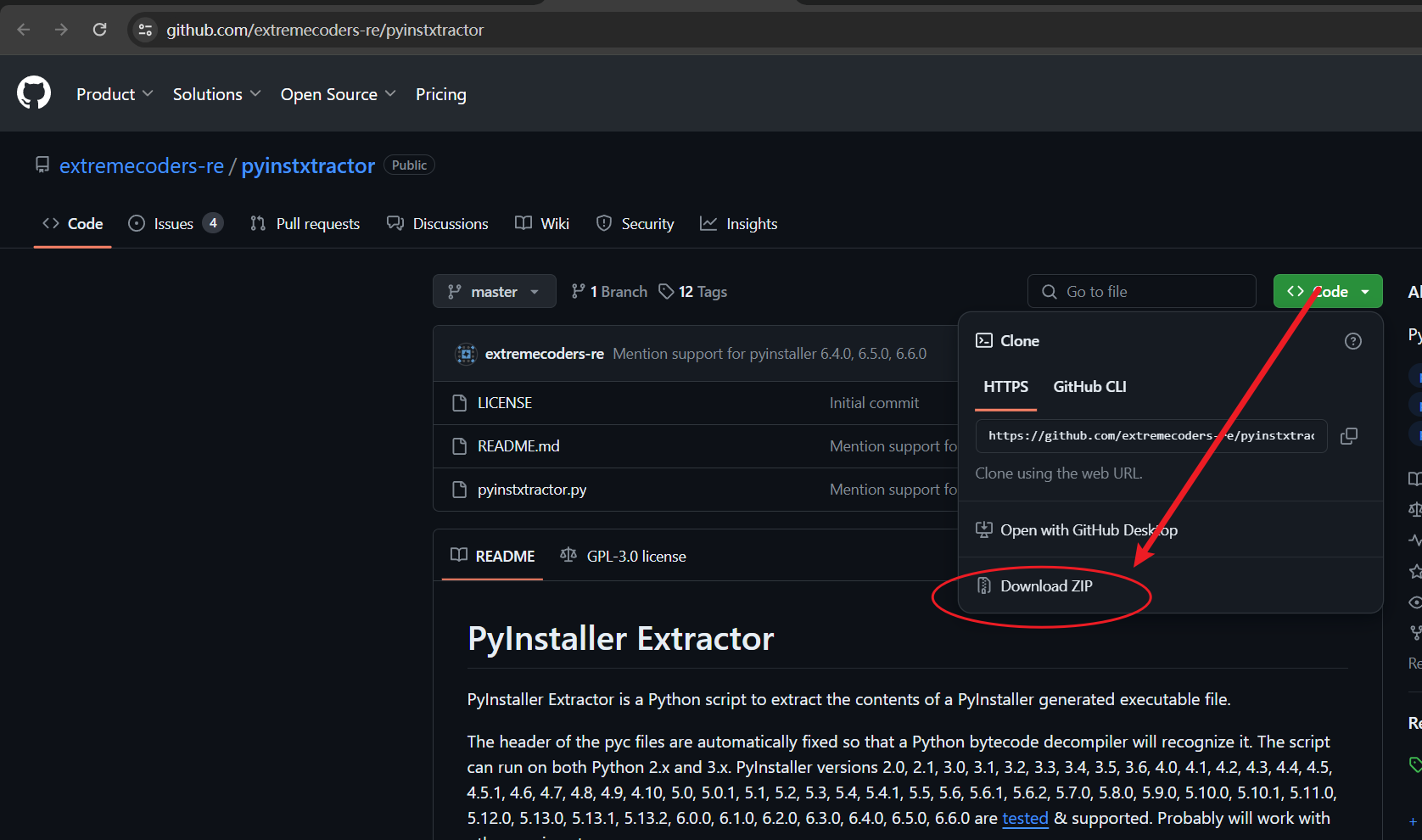Open site information icon in address bar

145,30
